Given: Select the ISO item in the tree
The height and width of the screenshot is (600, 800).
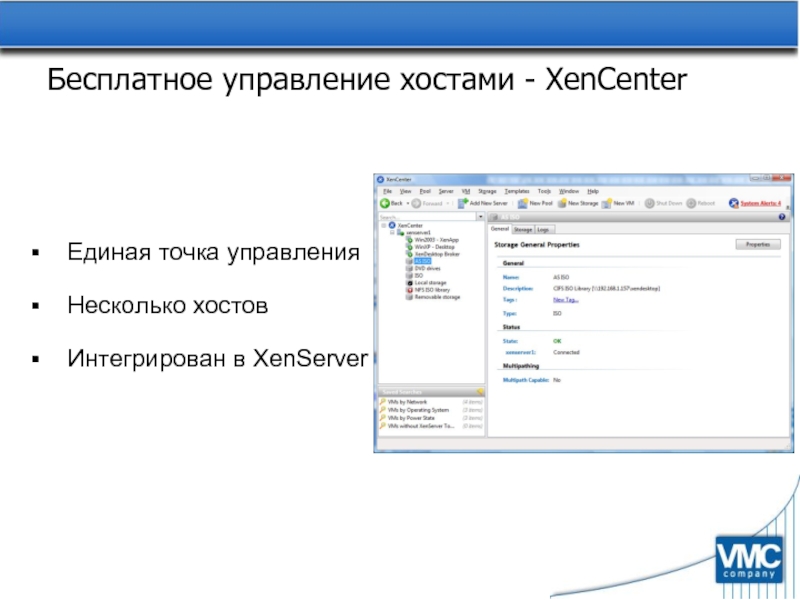Looking at the screenshot, I should point(419,275).
